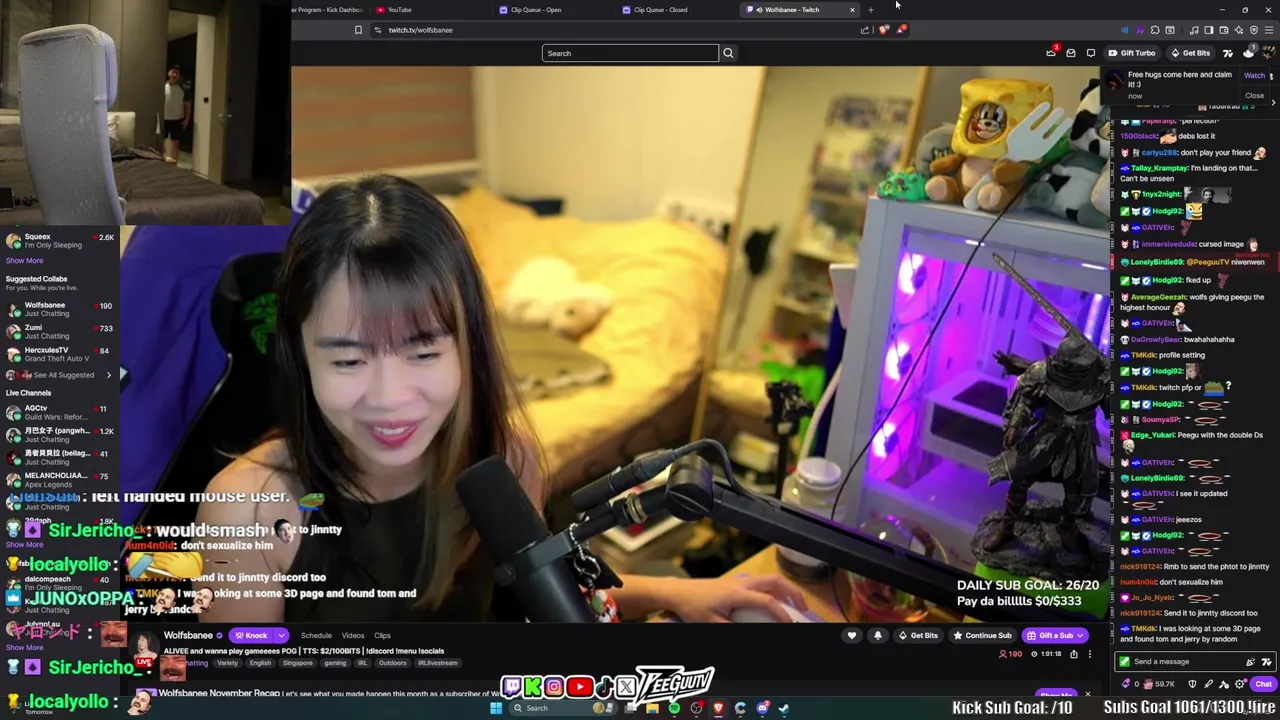Click the share stream icon below video

1074,655
